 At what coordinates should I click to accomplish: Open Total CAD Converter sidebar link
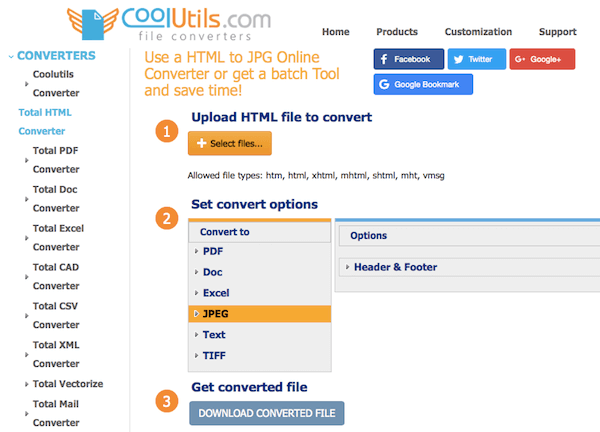(56, 277)
